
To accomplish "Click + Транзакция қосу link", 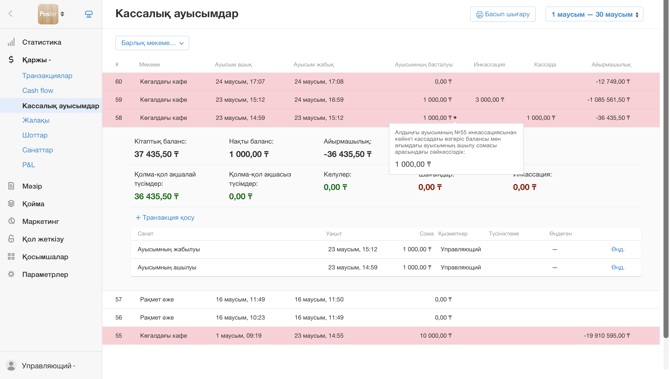I will click(x=165, y=217).
